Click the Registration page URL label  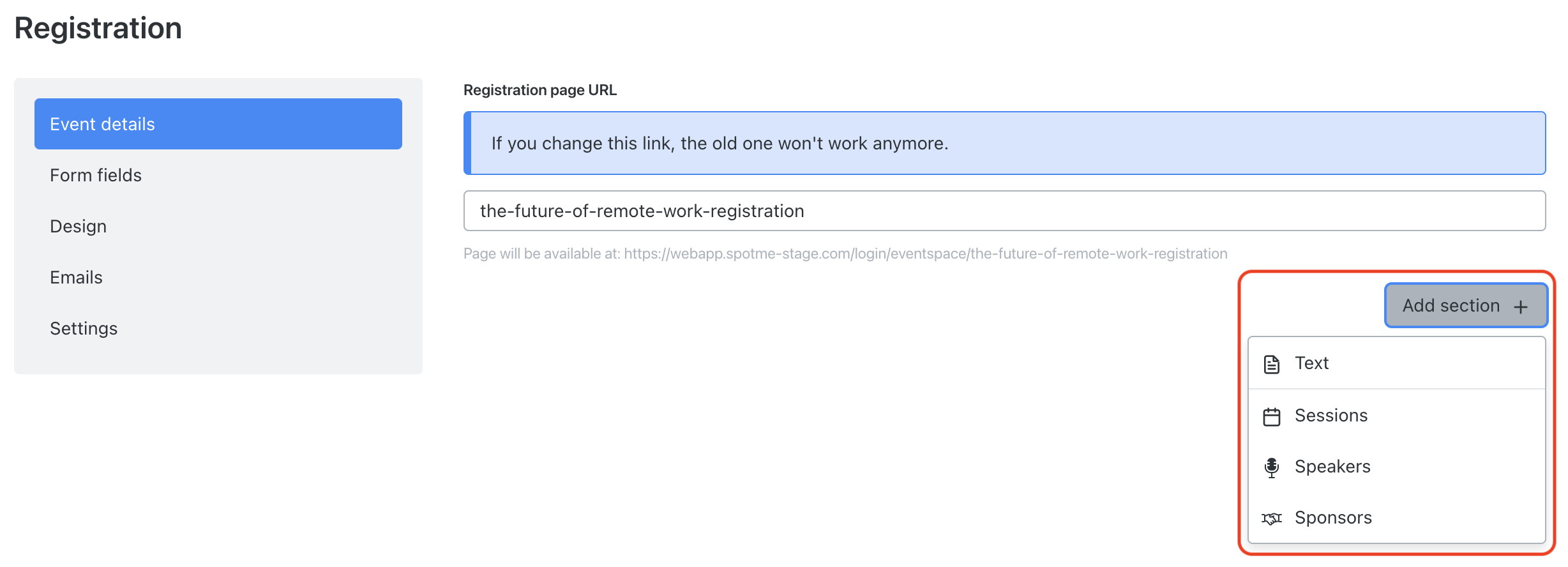540,90
